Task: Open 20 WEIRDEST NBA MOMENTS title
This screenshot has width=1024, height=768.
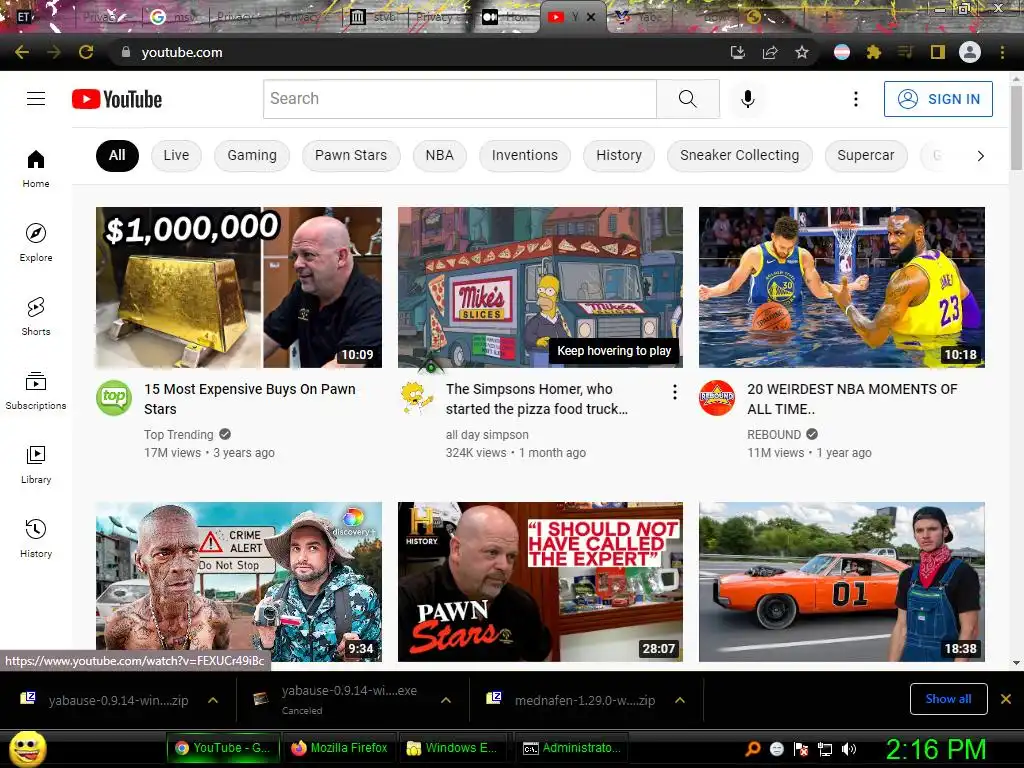Action: coord(852,399)
